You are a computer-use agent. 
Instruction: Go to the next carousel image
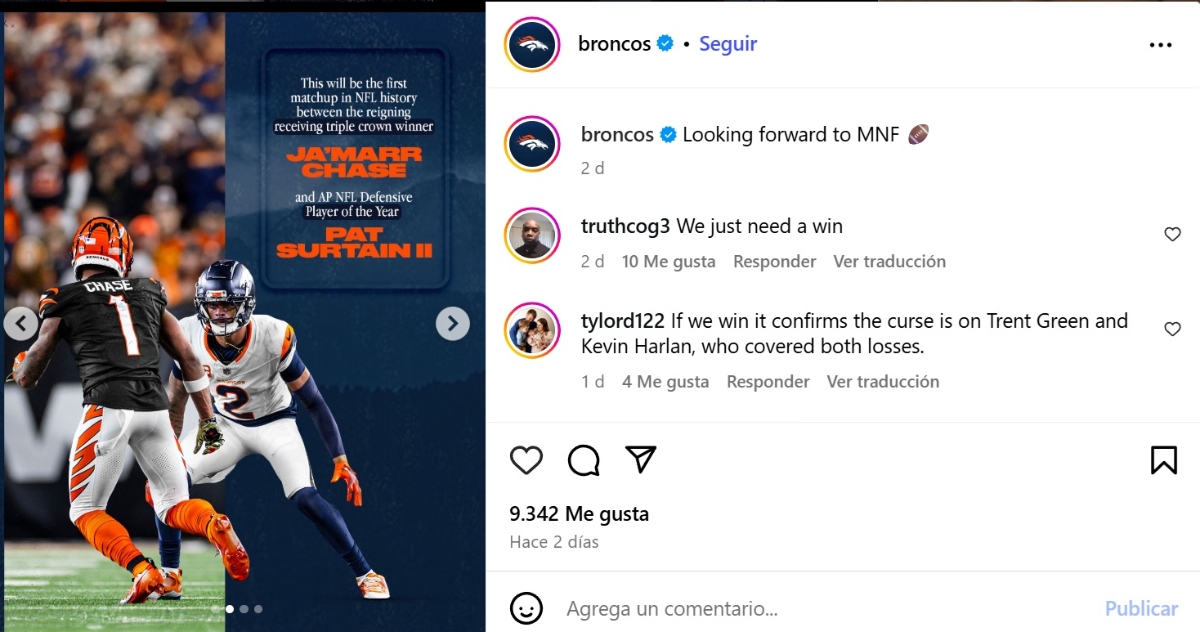coord(453,323)
